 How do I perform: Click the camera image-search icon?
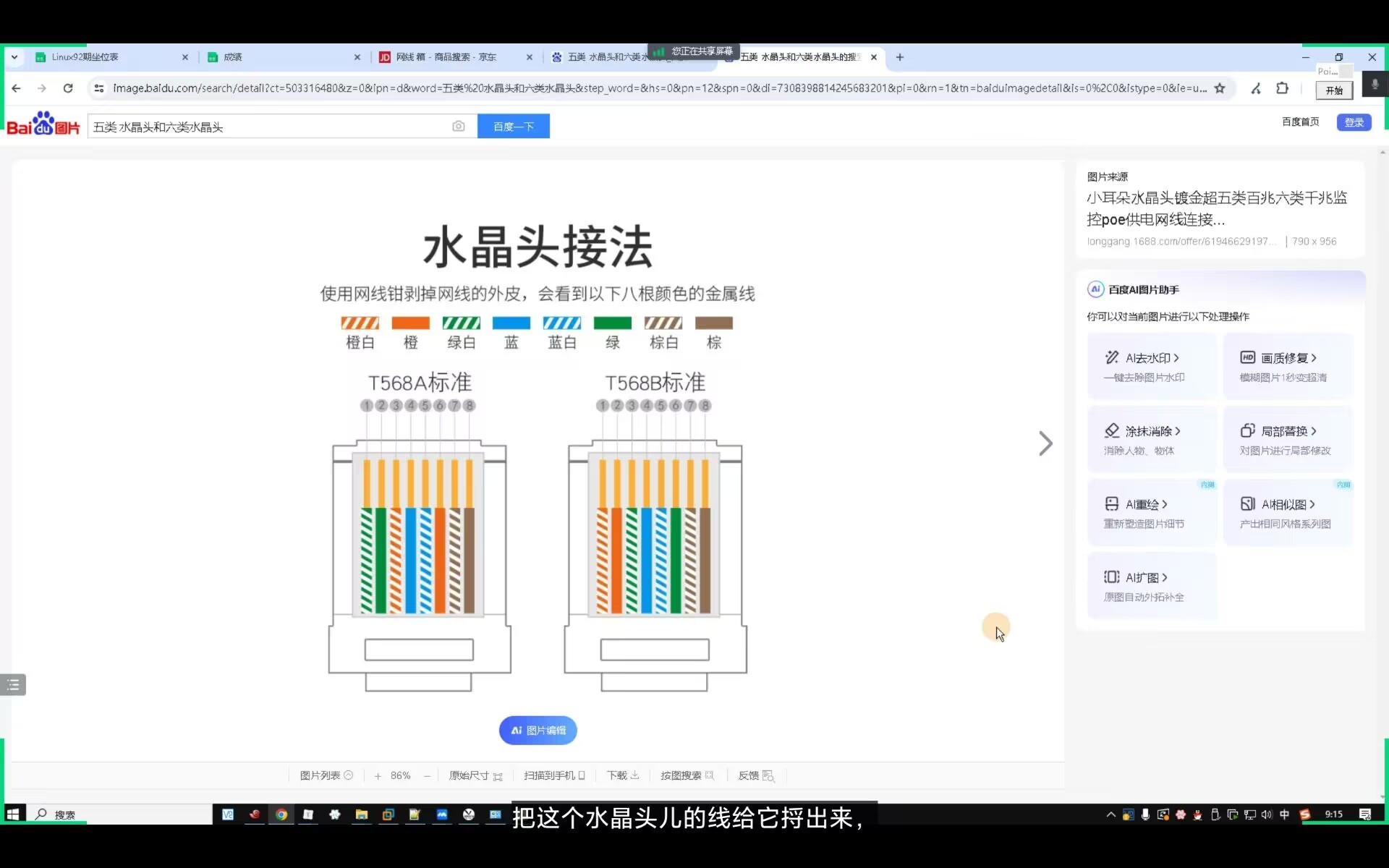tap(458, 127)
